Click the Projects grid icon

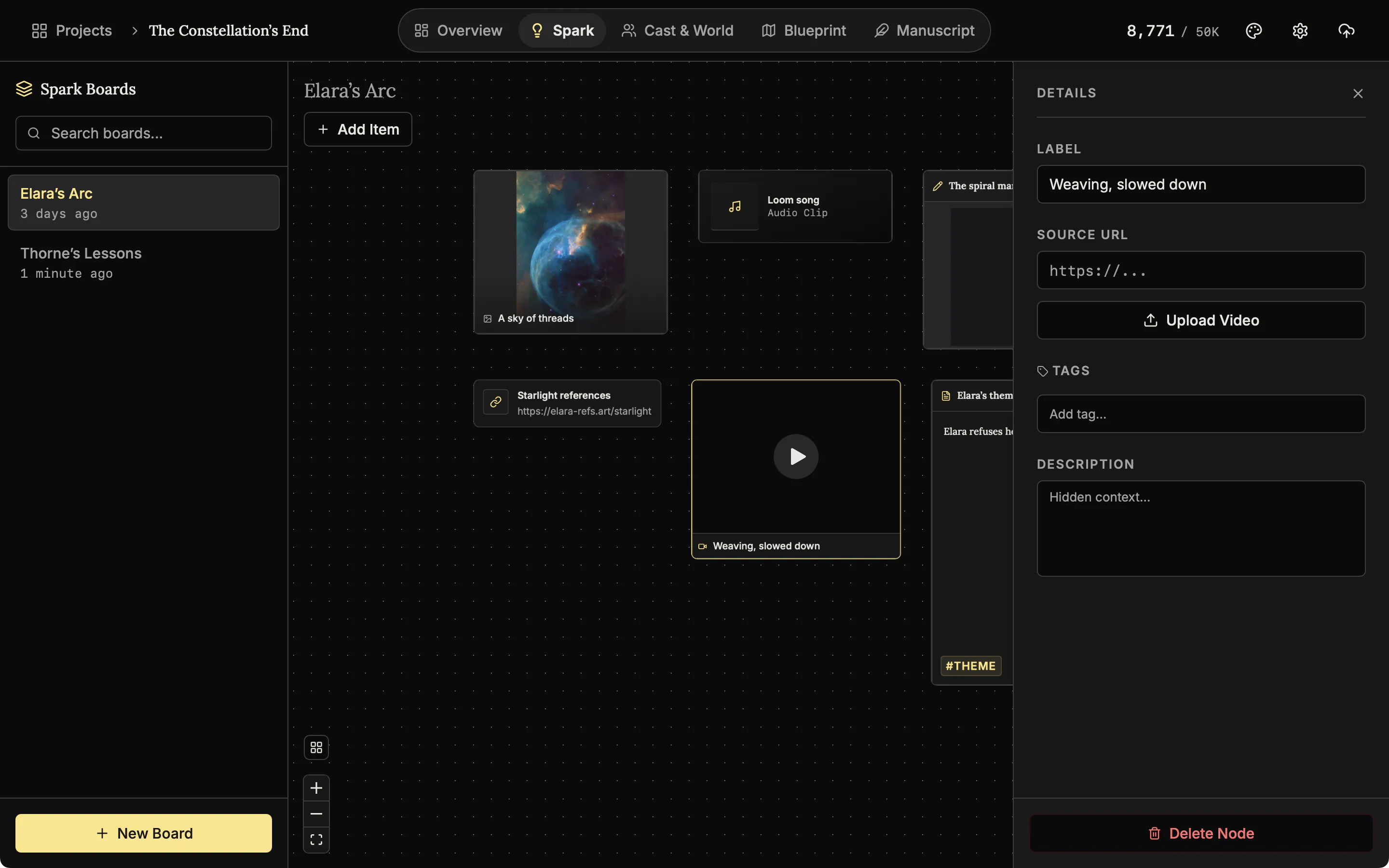click(x=39, y=30)
